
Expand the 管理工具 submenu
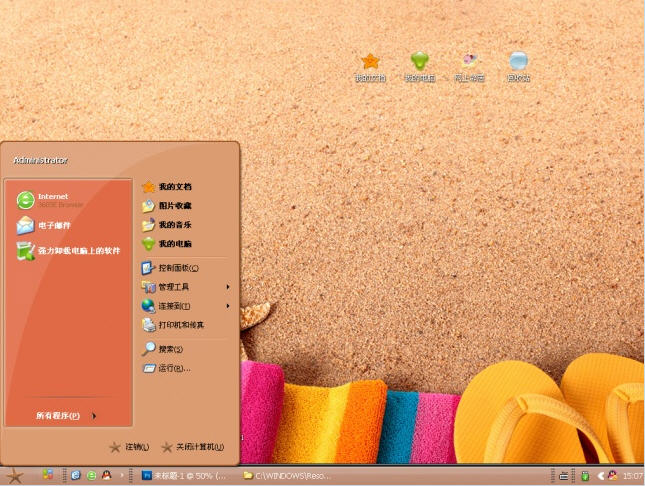pyautogui.click(x=185, y=287)
